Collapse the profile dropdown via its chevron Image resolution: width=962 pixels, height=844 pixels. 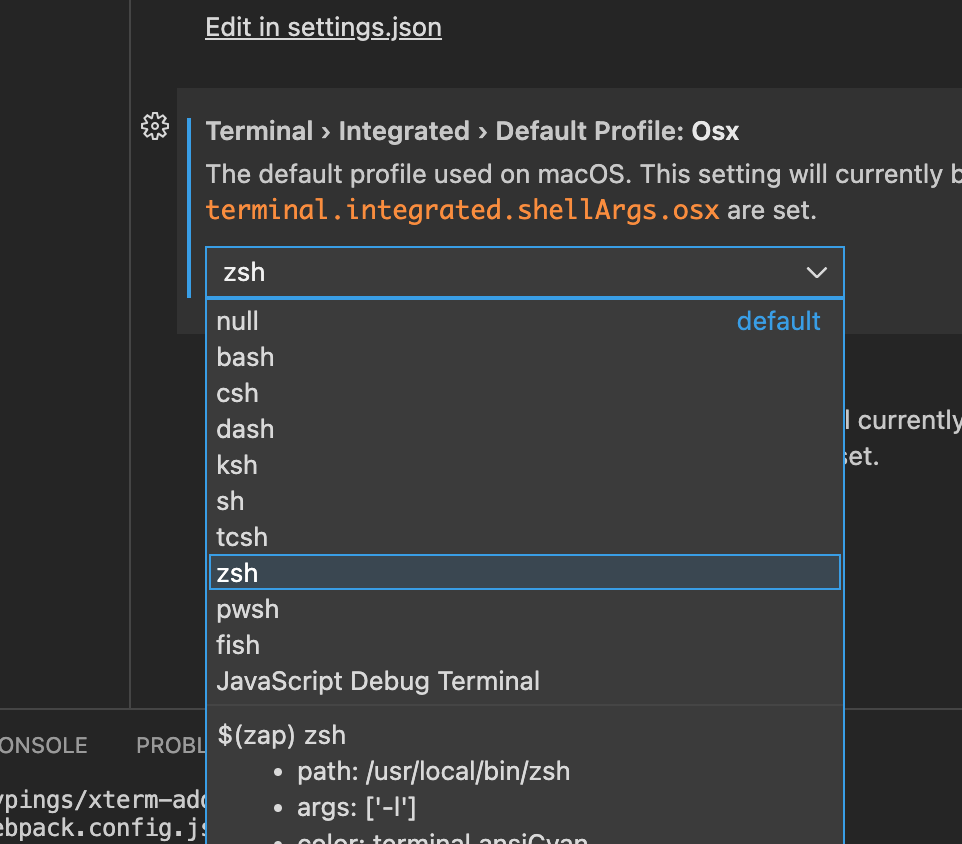pyautogui.click(x=817, y=272)
